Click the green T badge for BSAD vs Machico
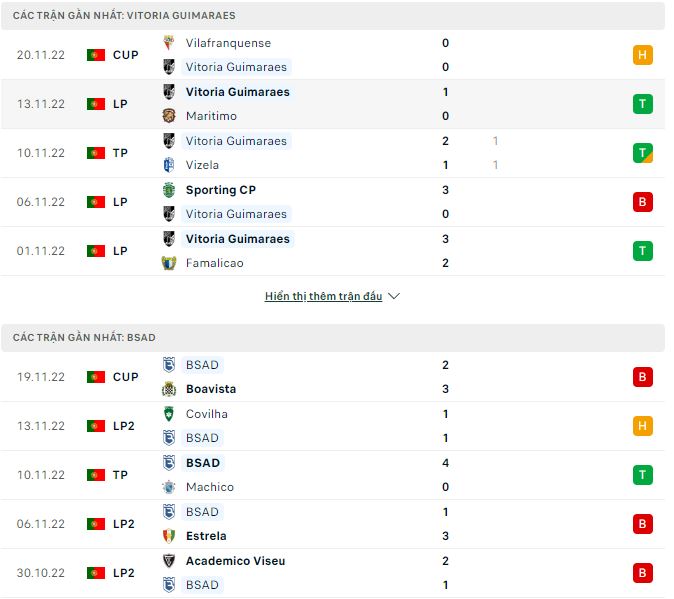674x599 pixels. (x=643, y=475)
